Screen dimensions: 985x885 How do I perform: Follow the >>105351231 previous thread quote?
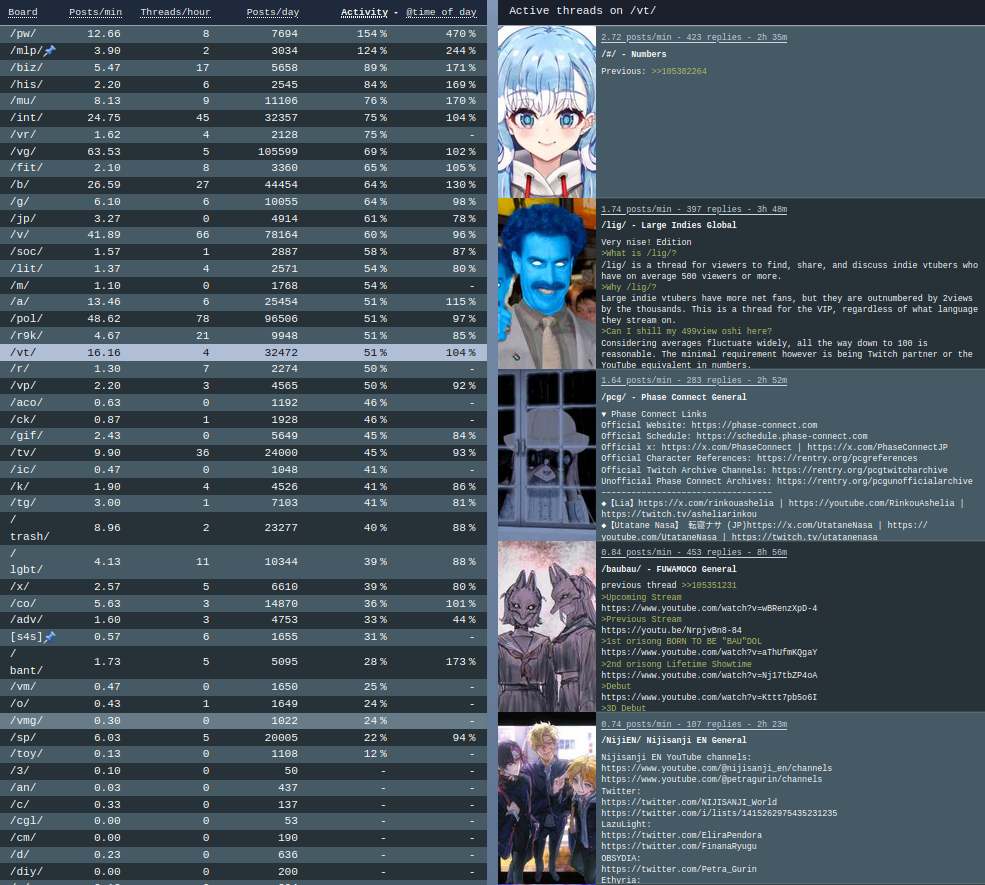709,585
